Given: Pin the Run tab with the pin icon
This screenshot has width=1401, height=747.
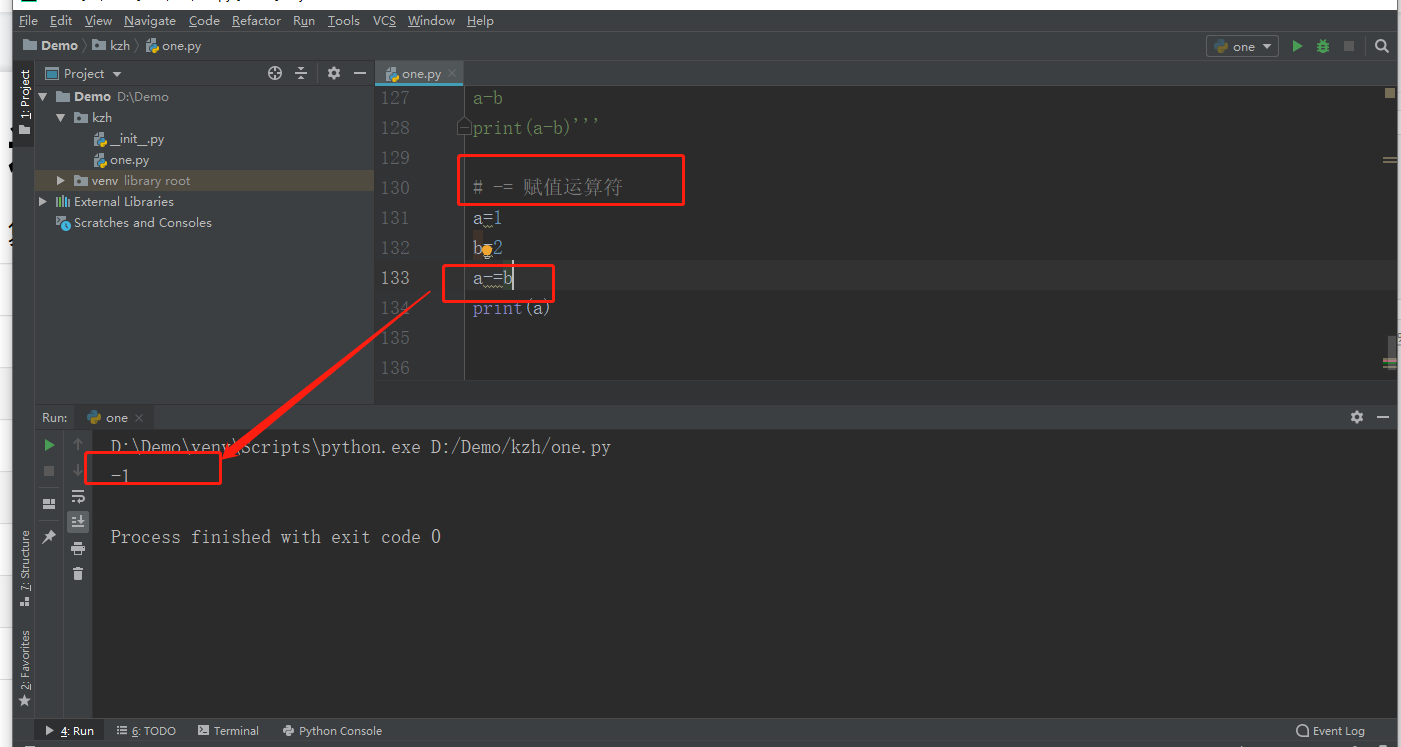Looking at the screenshot, I should (x=48, y=537).
